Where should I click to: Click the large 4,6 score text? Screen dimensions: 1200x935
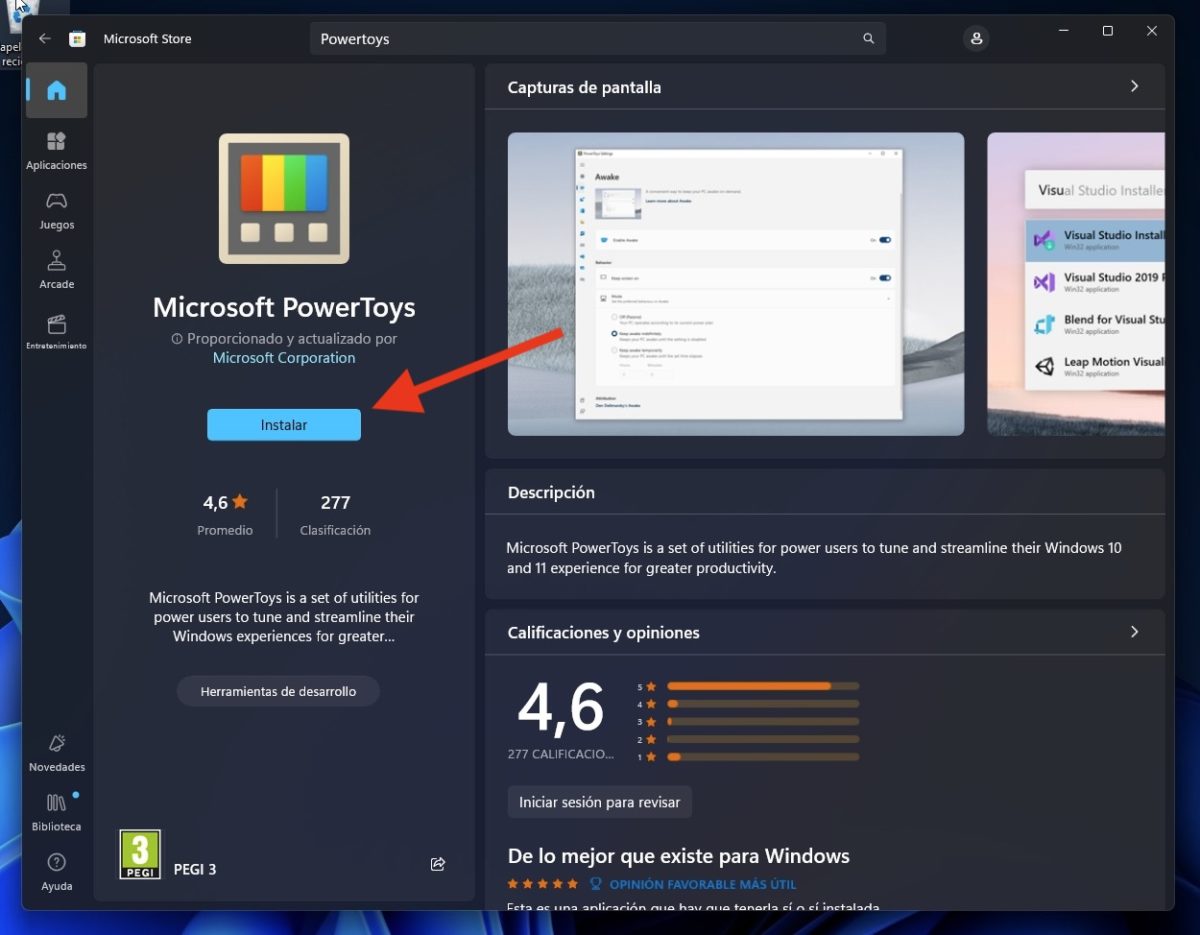click(561, 708)
